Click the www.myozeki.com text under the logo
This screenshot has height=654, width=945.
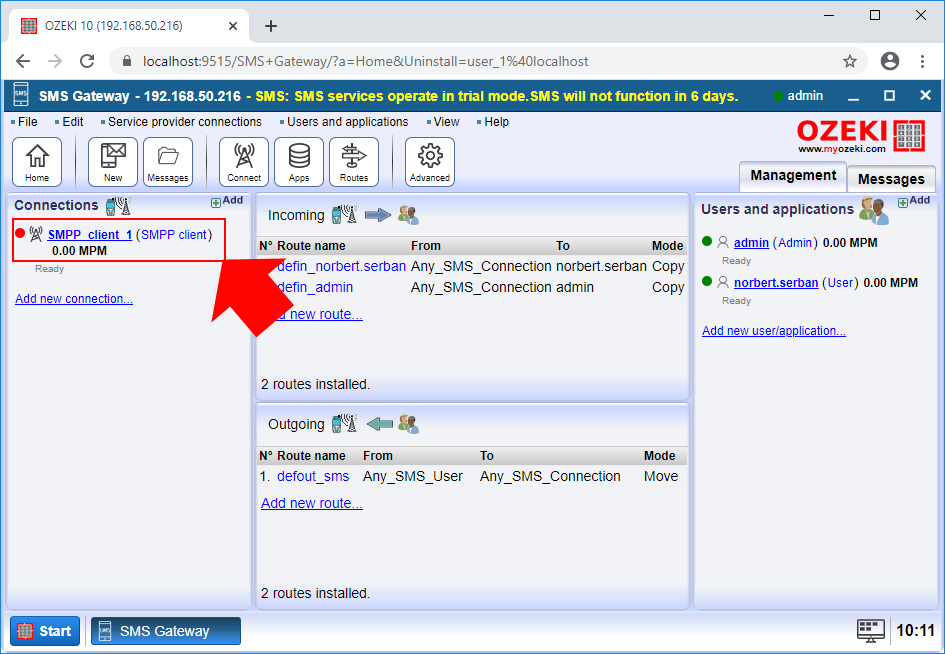tap(842, 148)
